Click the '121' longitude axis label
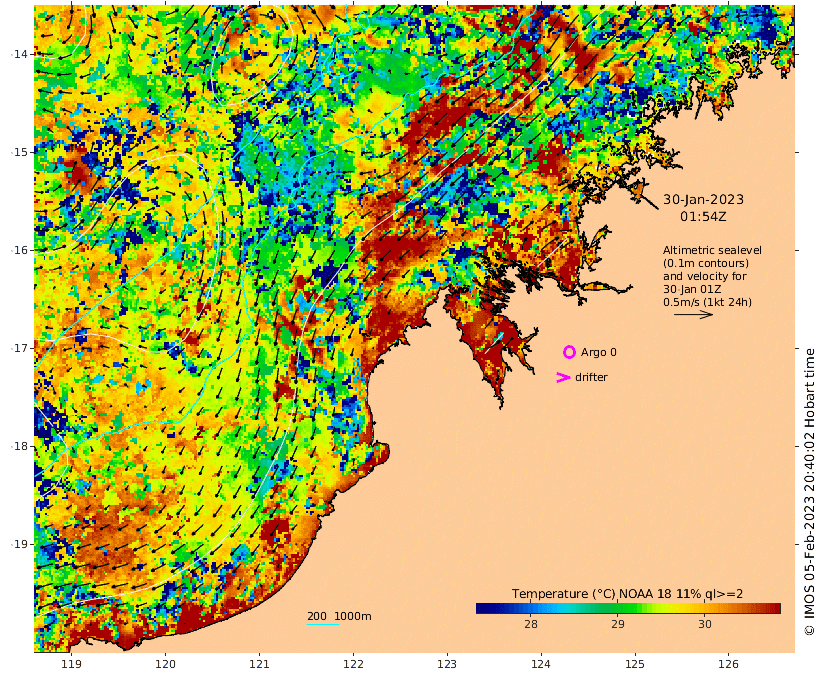The height and width of the screenshot is (680, 820). [259, 664]
